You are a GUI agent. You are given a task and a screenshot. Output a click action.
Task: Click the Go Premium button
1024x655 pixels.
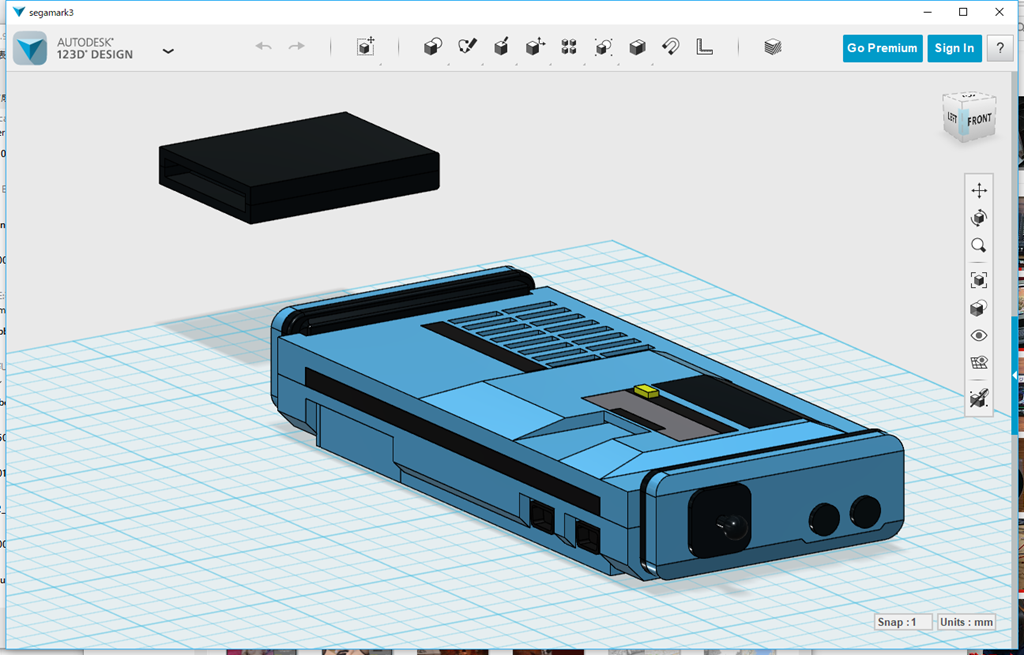(882, 47)
